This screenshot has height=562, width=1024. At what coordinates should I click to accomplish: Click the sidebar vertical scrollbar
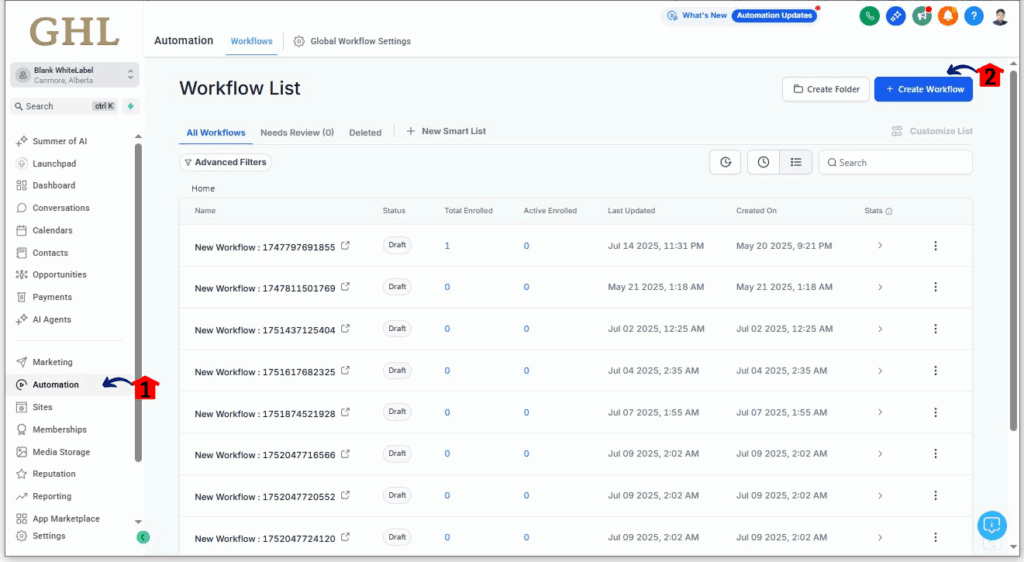138,302
